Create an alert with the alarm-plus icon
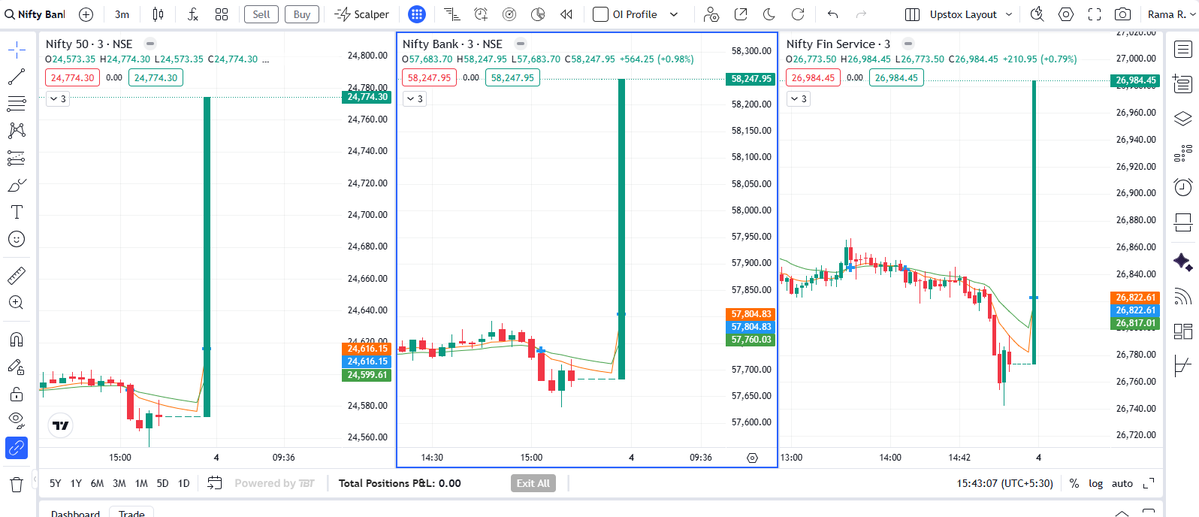The image size is (1199, 517). pyautogui.click(x=481, y=14)
